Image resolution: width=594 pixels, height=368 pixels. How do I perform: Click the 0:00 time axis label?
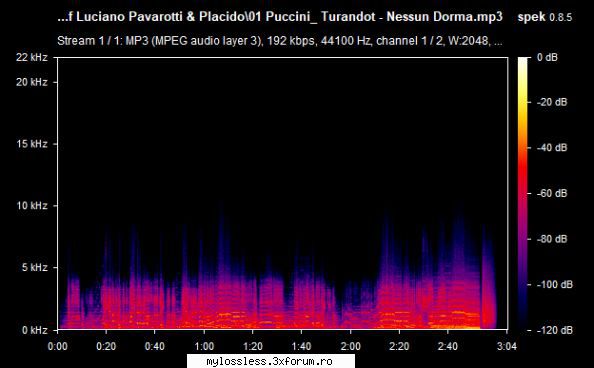point(58,346)
